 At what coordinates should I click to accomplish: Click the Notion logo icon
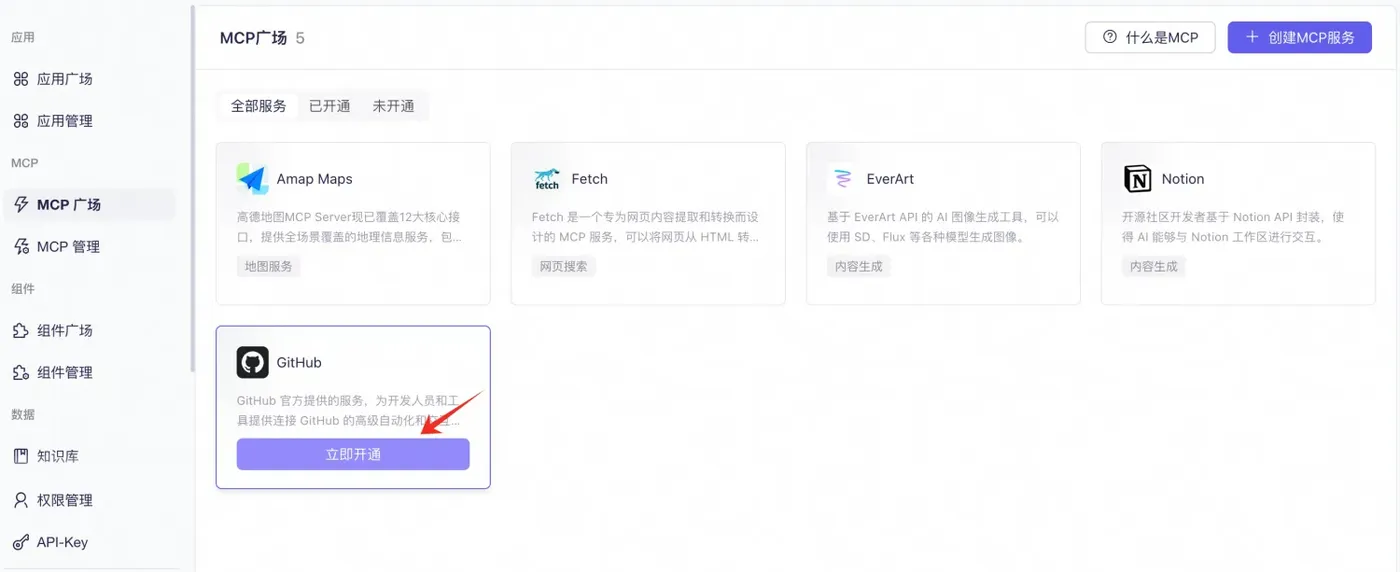point(1137,179)
